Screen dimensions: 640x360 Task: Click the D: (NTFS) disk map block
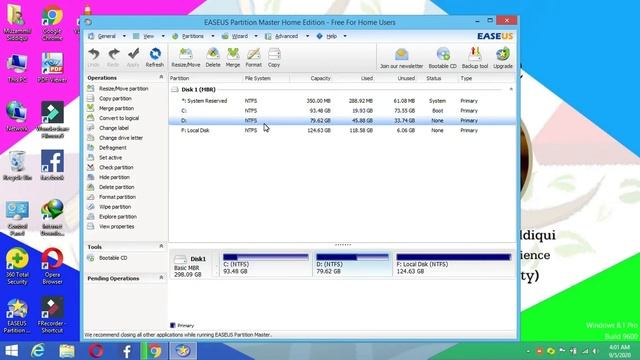[x=352, y=264]
